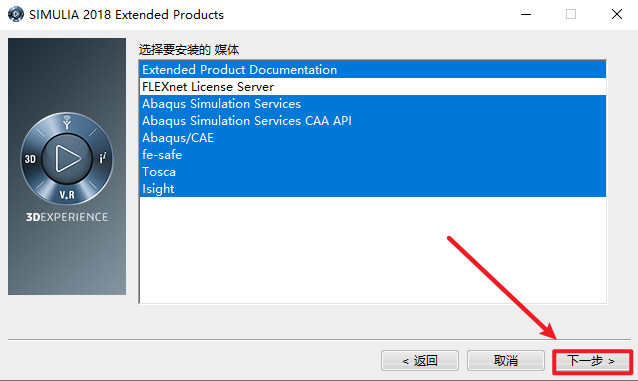638x381 pixels.
Task: Click the 下一步 > (Next) button
Action: pyautogui.click(x=592, y=361)
